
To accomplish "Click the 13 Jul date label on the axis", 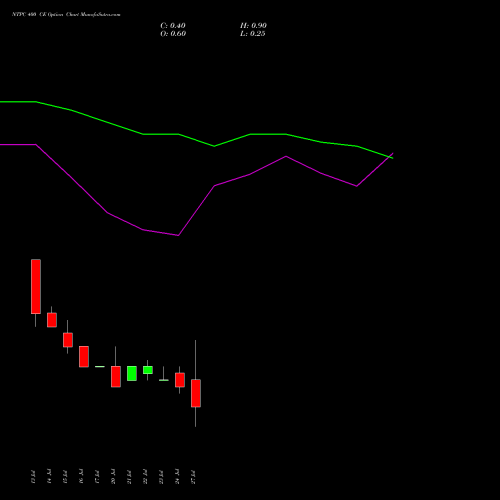I will 33,477.
